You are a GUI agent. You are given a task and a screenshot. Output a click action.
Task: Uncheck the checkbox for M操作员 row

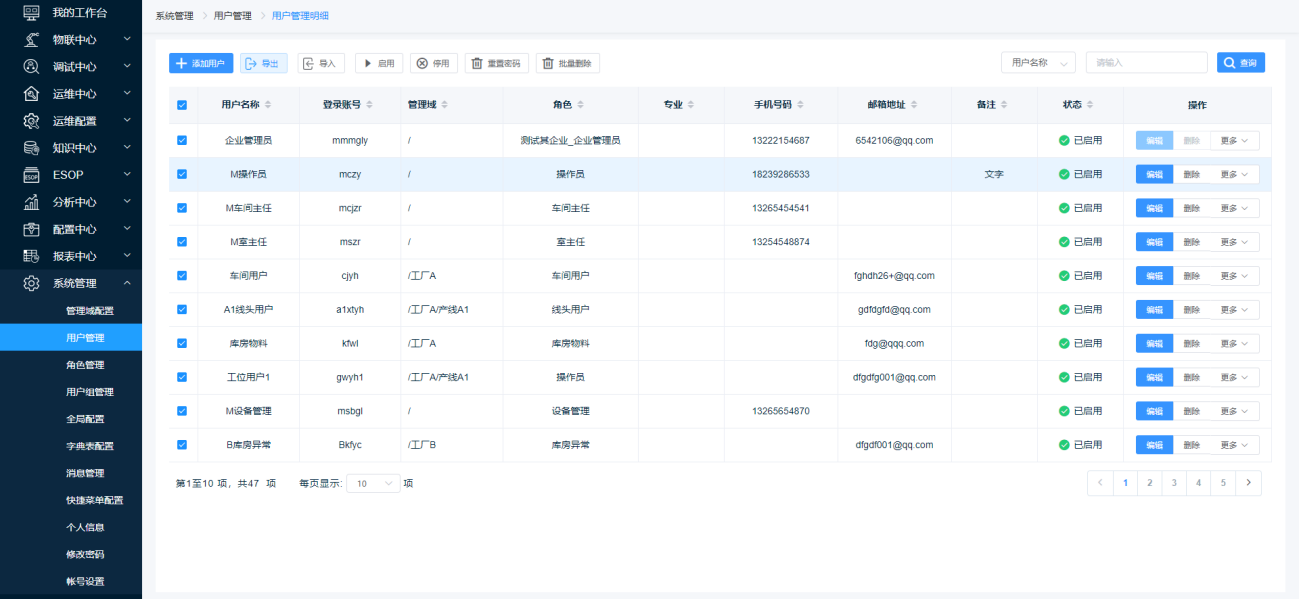click(182, 174)
